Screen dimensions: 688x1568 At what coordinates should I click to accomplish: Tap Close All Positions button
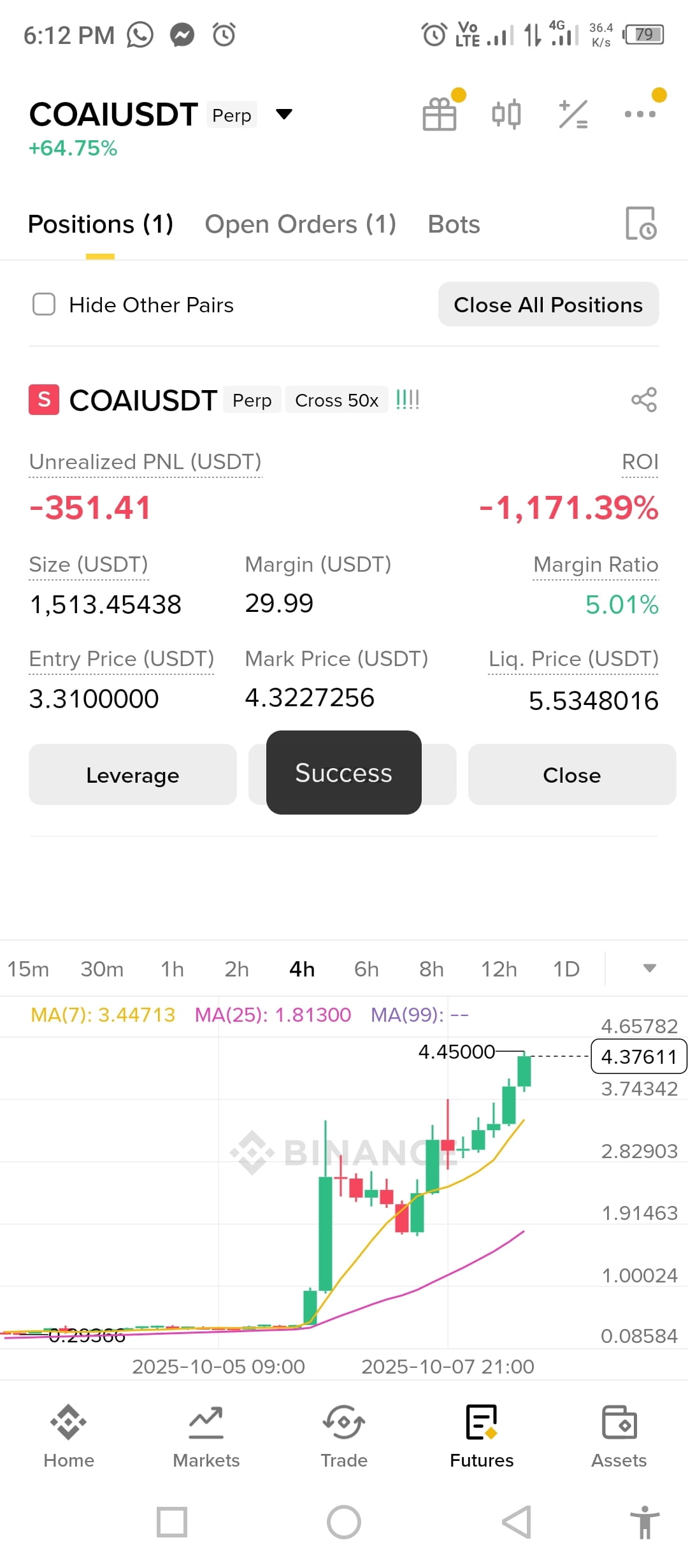click(x=548, y=305)
